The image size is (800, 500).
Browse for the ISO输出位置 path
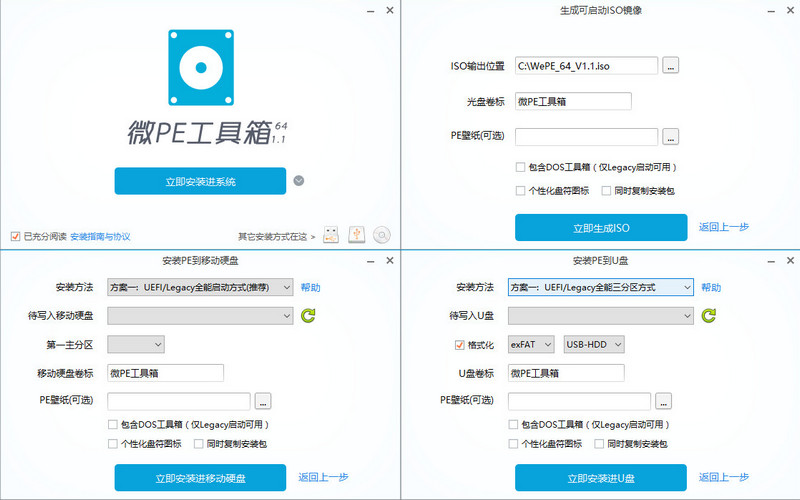pos(670,66)
